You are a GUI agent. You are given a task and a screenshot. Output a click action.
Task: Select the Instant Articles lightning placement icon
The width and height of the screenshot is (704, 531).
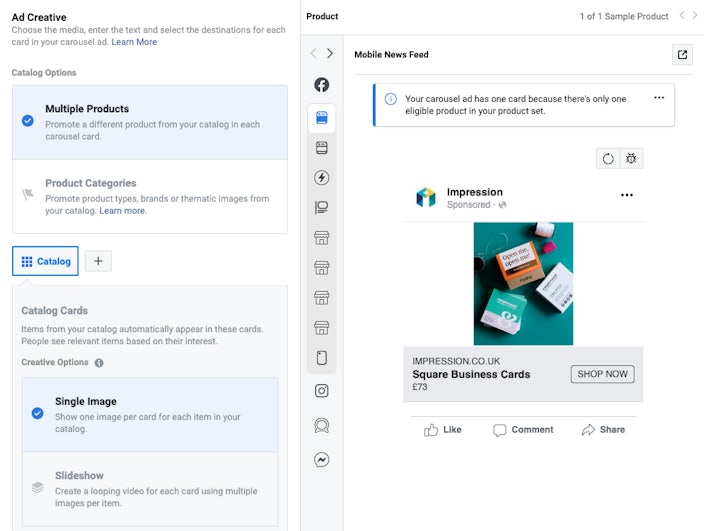coord(321,178)
